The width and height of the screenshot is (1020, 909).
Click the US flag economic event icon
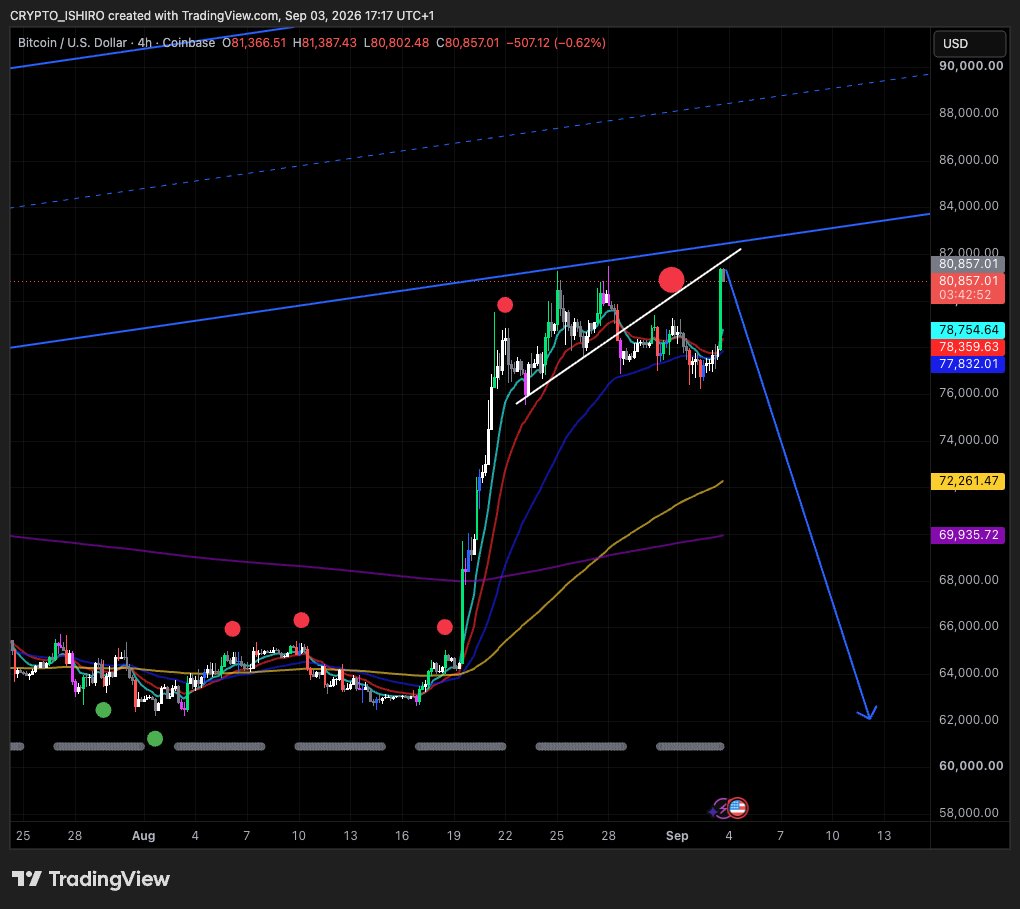[x=737, y=808]
